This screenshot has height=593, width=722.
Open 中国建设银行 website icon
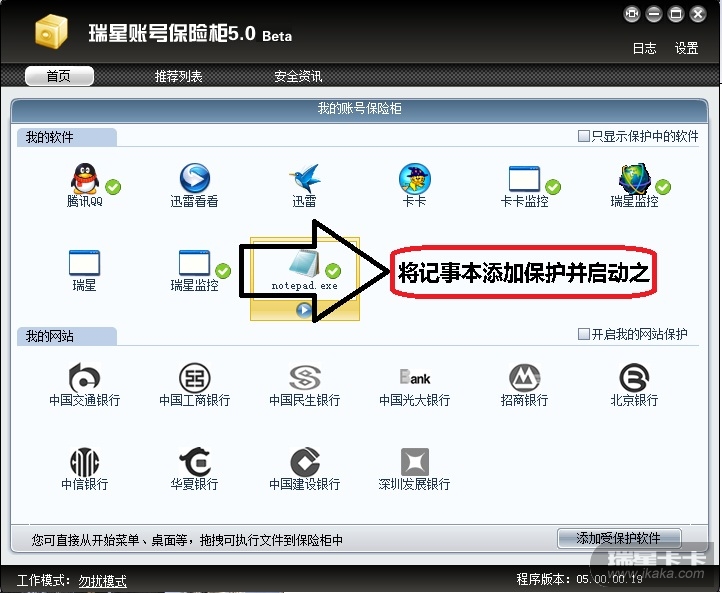[x=304, y=462]
